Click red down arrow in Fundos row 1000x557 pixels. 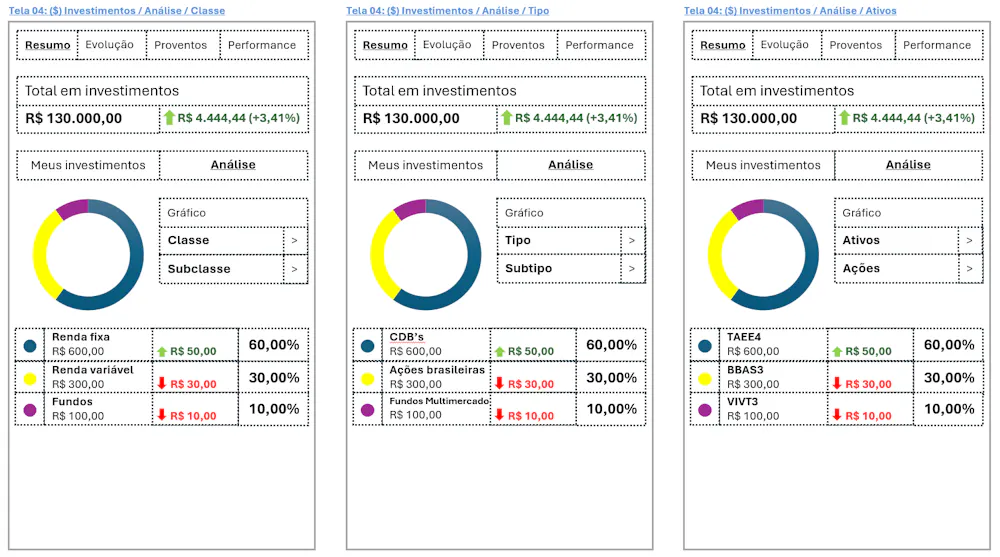click(162, 415)
